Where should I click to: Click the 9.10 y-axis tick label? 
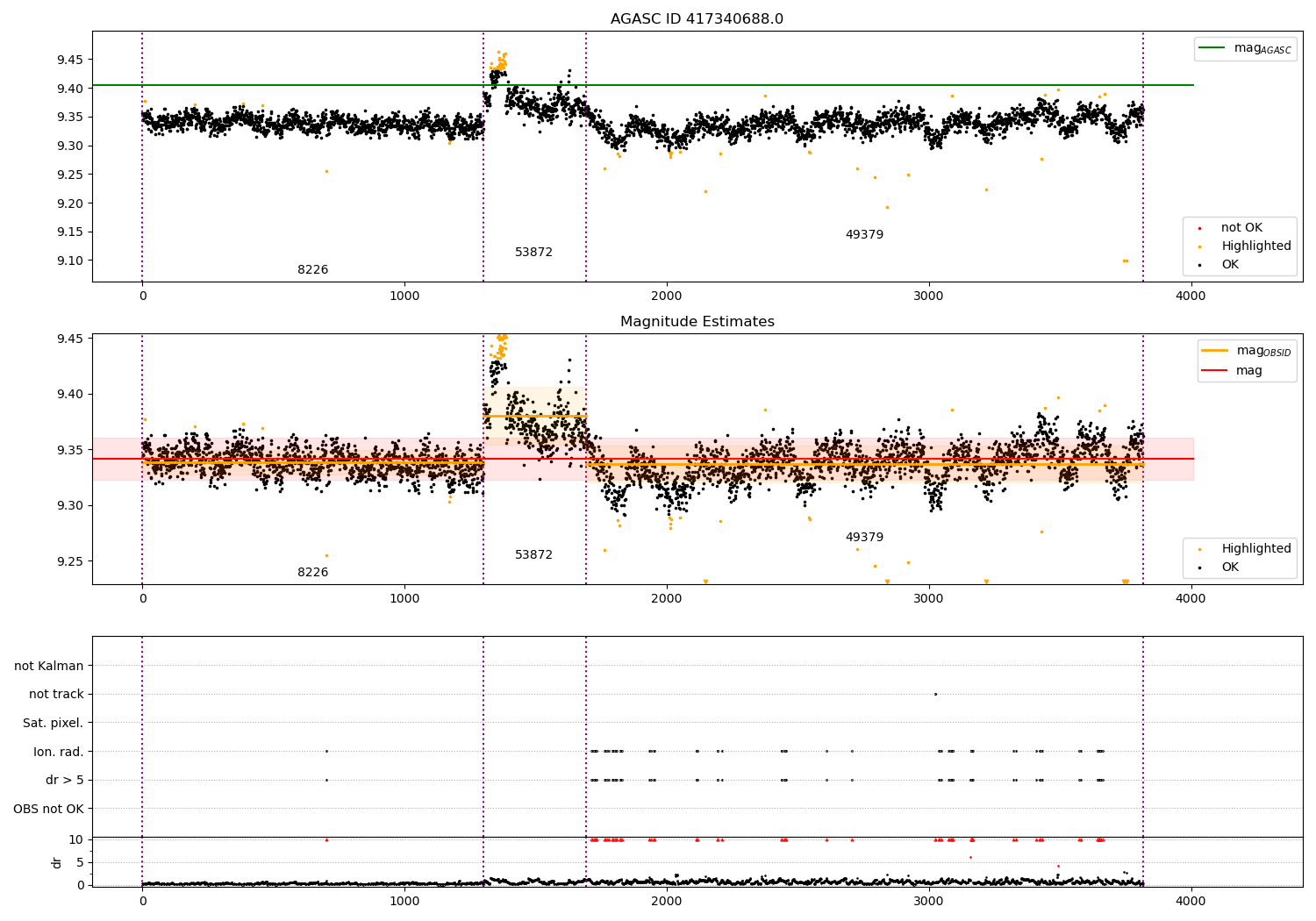[69, 261]
